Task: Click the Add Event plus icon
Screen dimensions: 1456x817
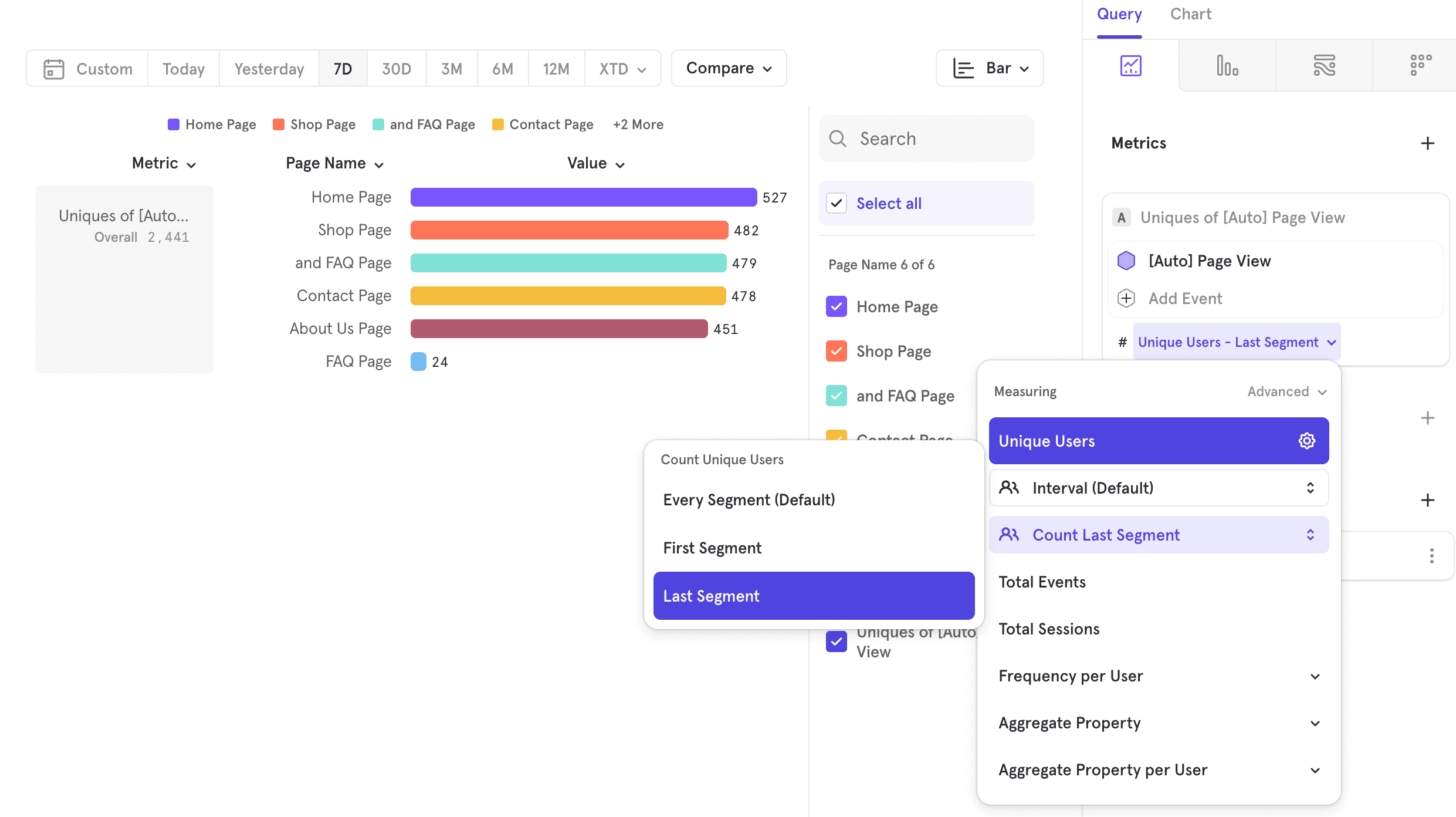Action: point(1126,298)
